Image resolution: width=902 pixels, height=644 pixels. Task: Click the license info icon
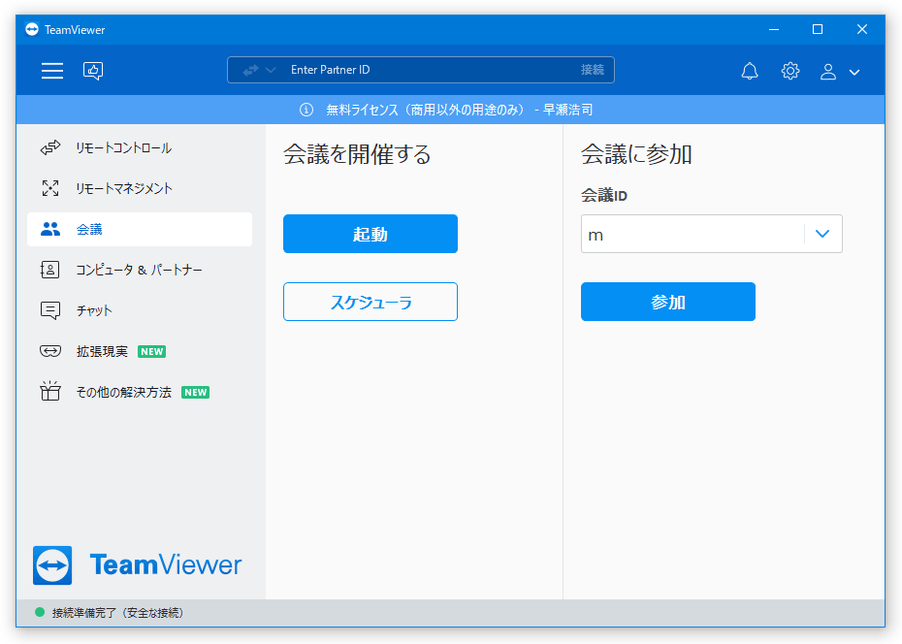306,109
